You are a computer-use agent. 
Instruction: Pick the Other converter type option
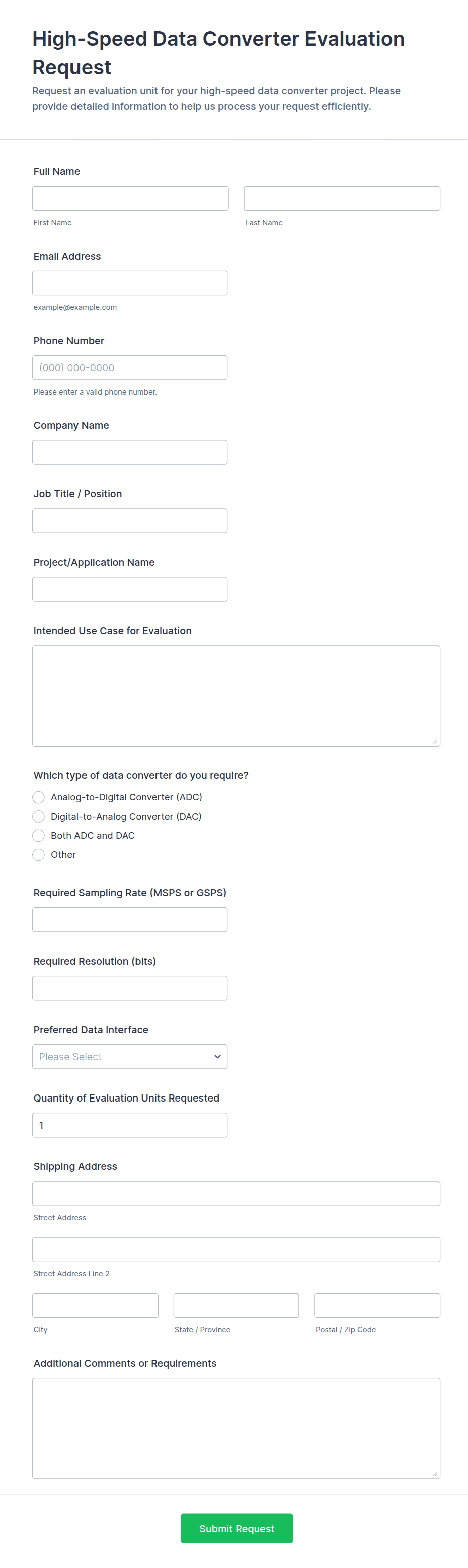coord(38,854)
